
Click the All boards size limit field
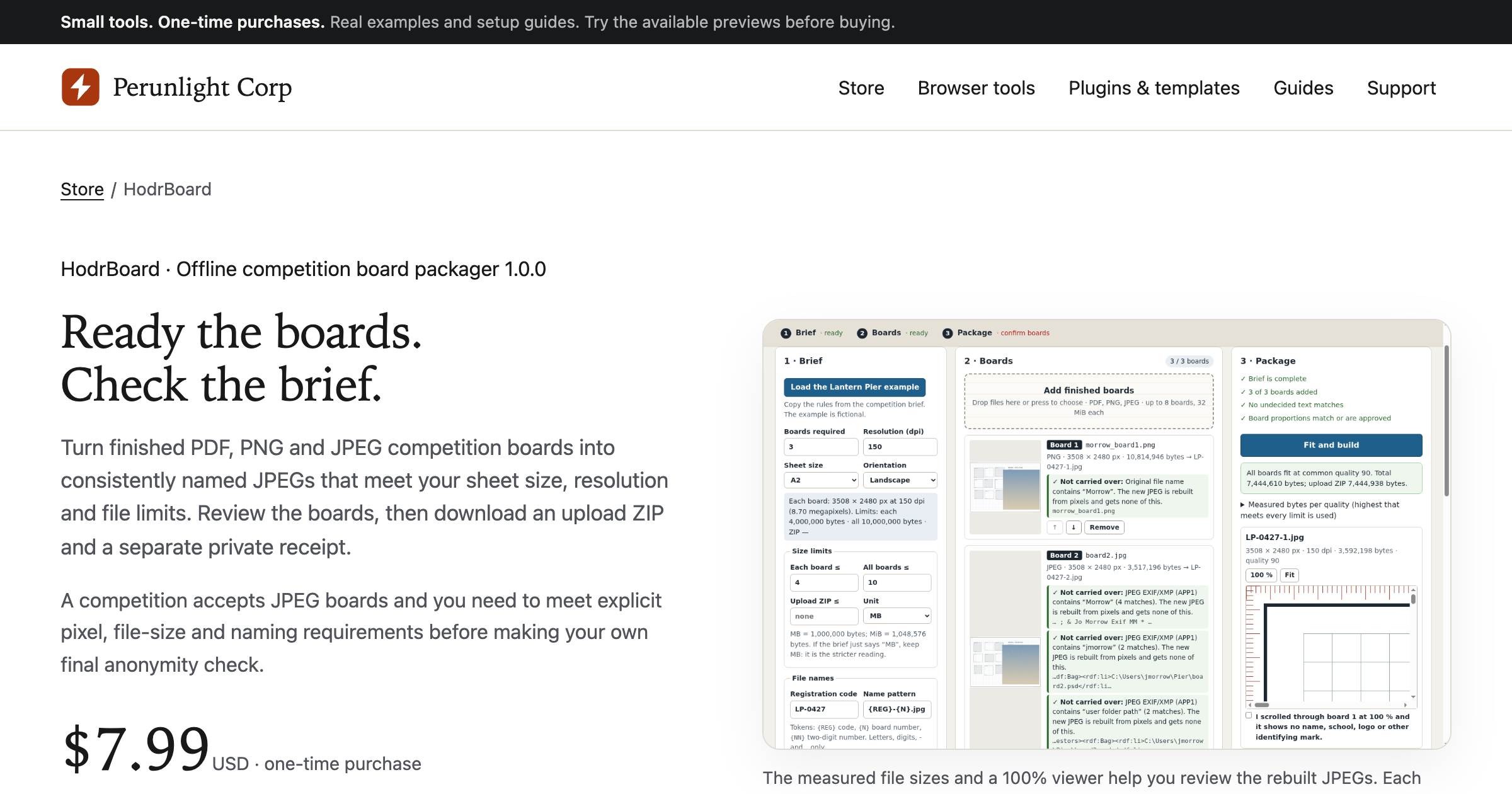point(897,582)
